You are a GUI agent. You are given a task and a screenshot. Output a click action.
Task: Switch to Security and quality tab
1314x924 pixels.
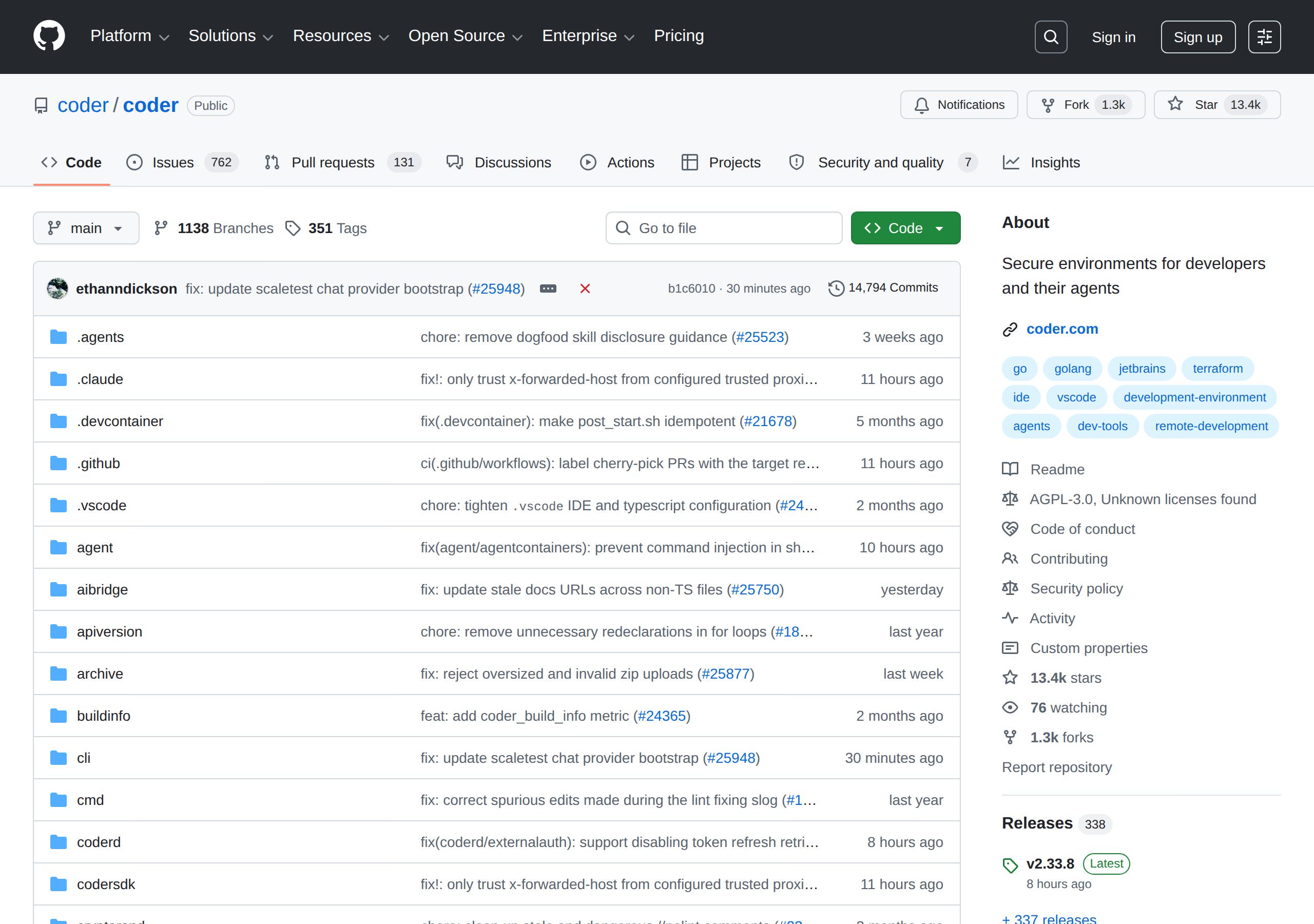(883, 163)
